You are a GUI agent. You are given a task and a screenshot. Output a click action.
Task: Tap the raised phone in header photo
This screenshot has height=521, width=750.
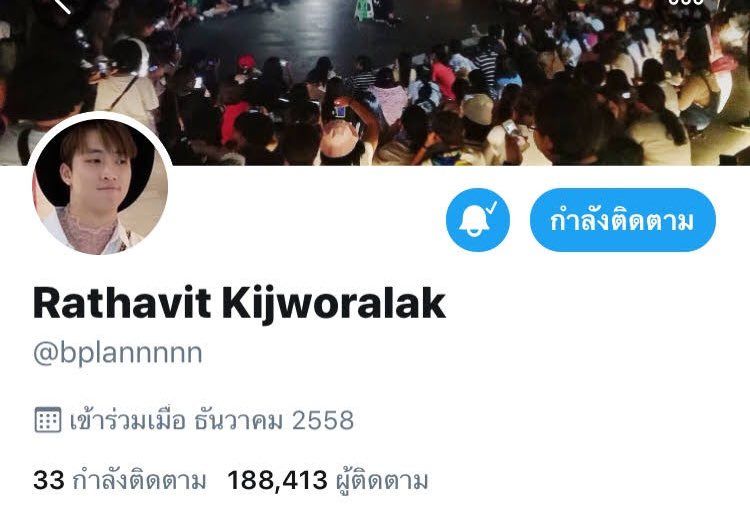(x=340, y=111)
